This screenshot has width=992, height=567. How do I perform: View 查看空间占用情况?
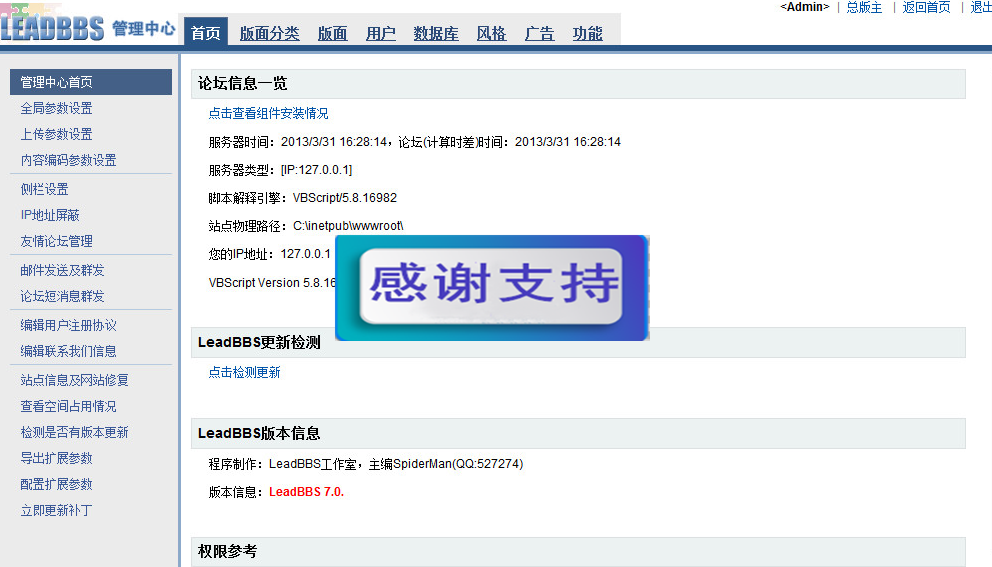[68, 406]
